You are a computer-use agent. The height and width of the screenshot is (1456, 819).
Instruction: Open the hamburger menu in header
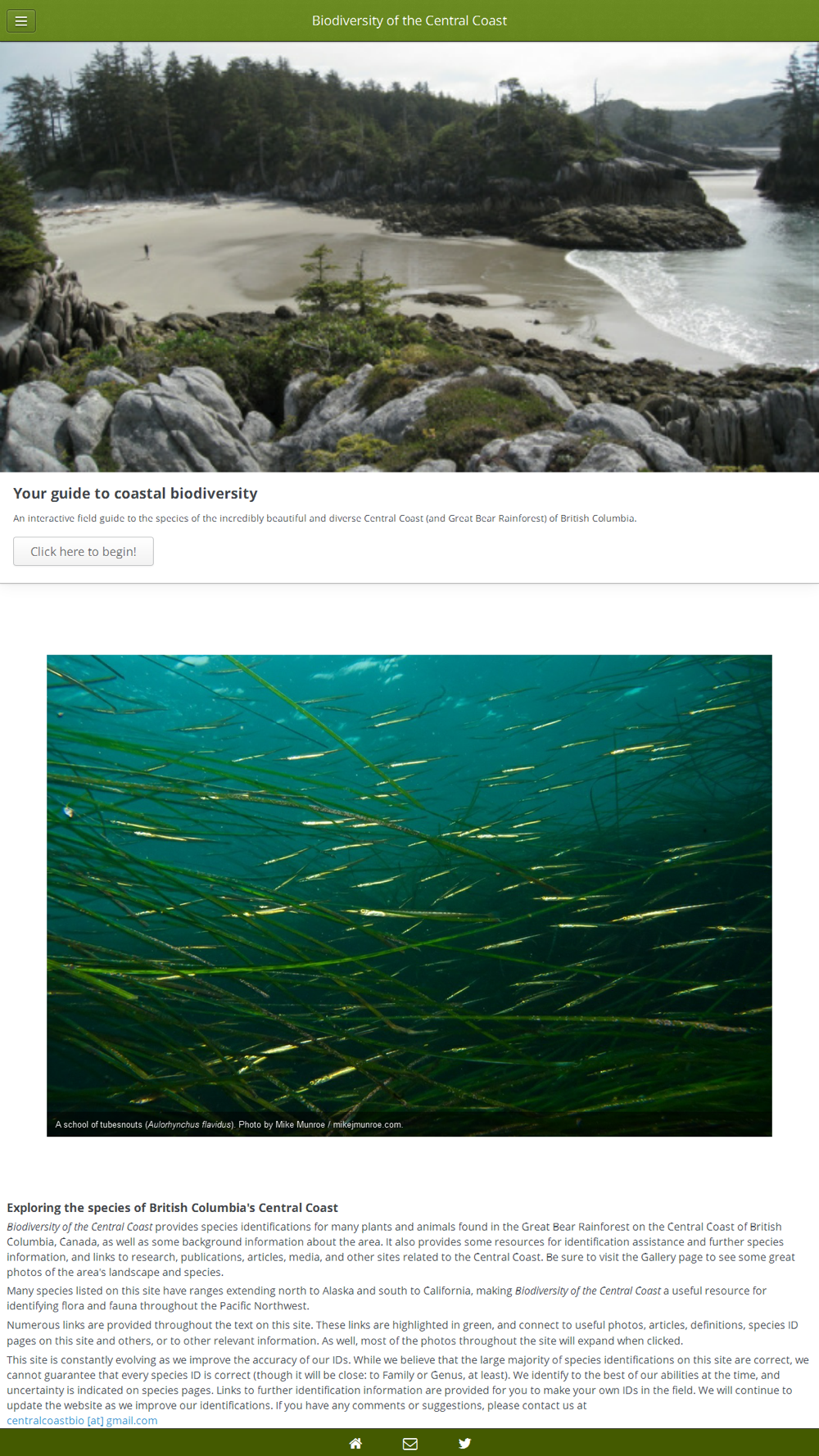pos(21,20)
